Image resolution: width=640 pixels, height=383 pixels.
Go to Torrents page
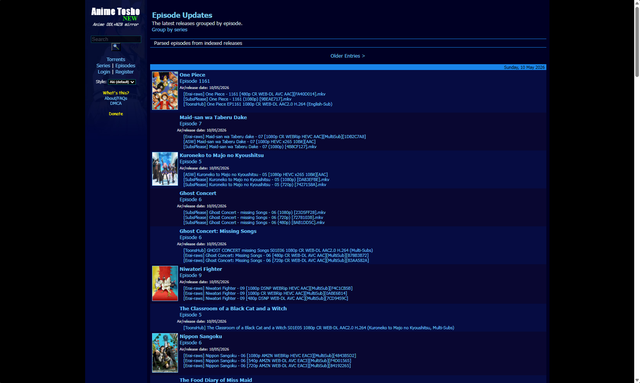(x=116, y=59)
